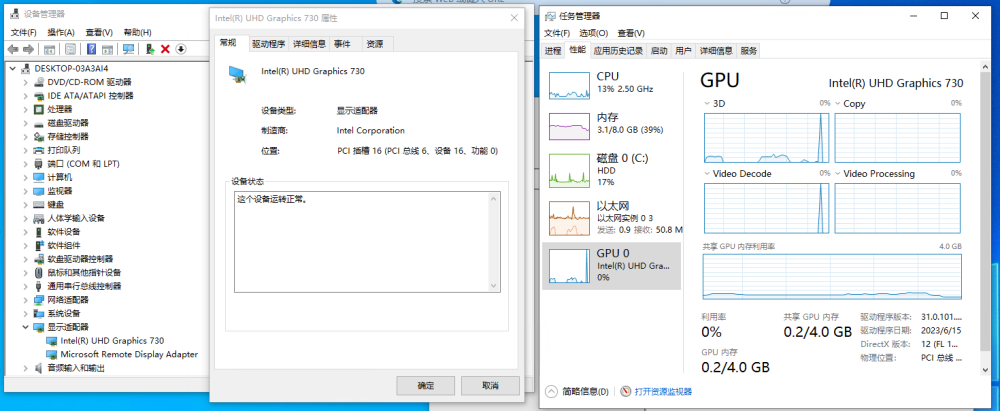Select the CPU performance graph thumbnail
1000x411 pixels.
tap(570, 86)
